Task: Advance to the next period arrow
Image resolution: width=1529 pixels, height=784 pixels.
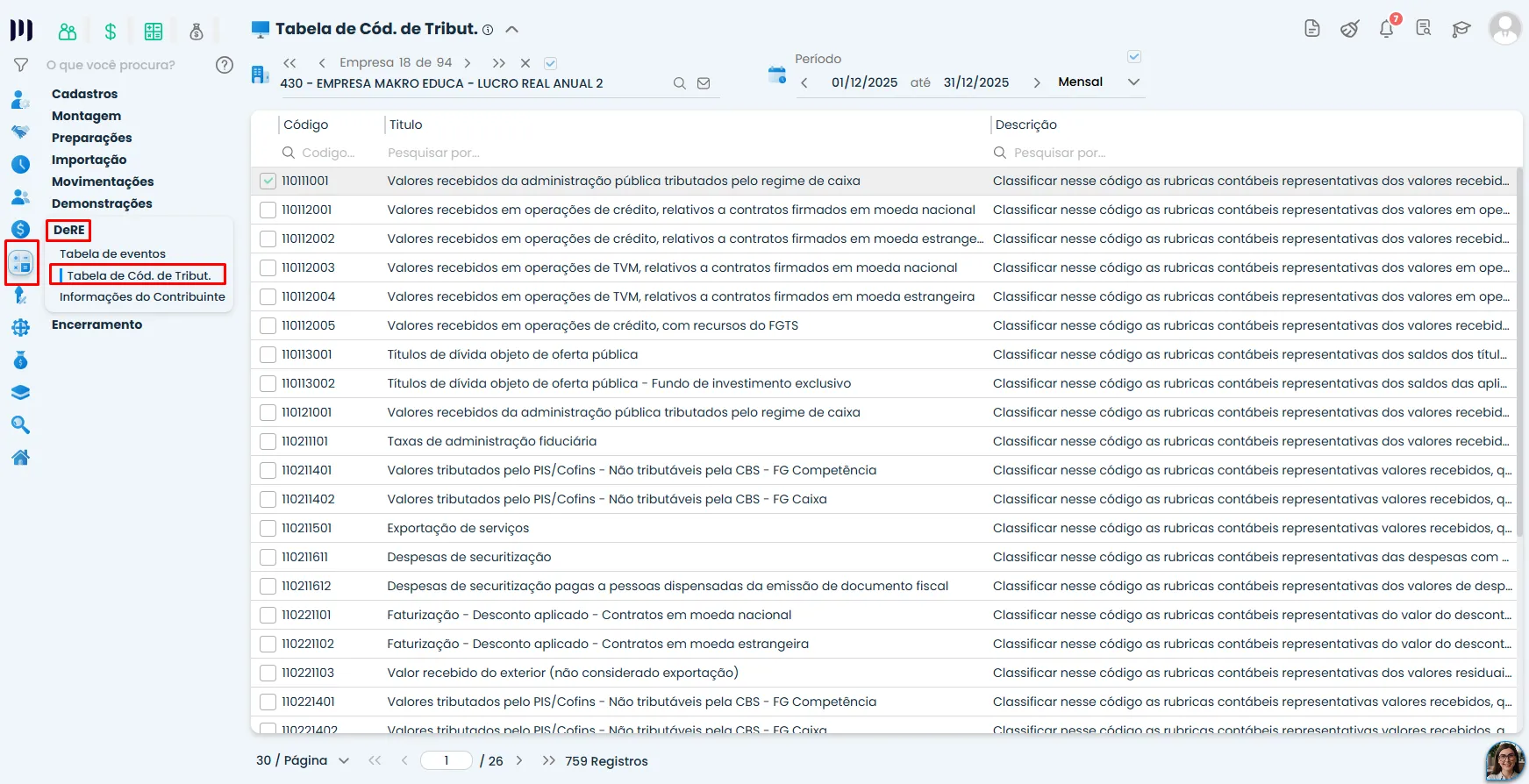Action: [1037, 82]
